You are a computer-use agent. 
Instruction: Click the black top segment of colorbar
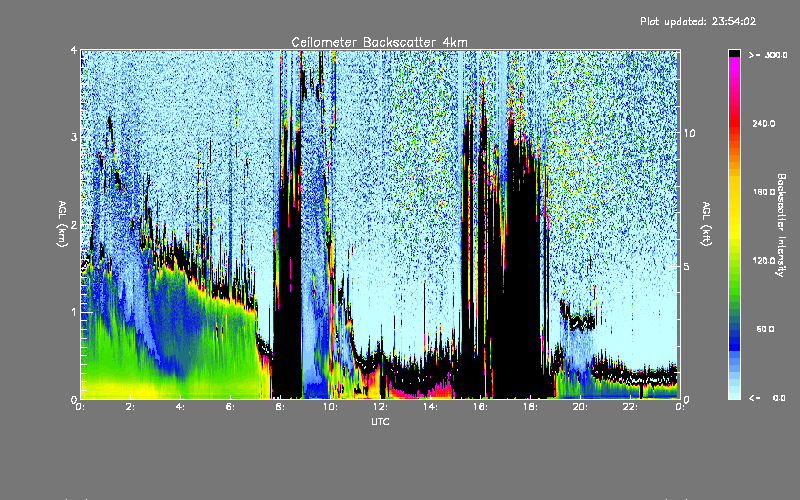(x=734, y=53)
